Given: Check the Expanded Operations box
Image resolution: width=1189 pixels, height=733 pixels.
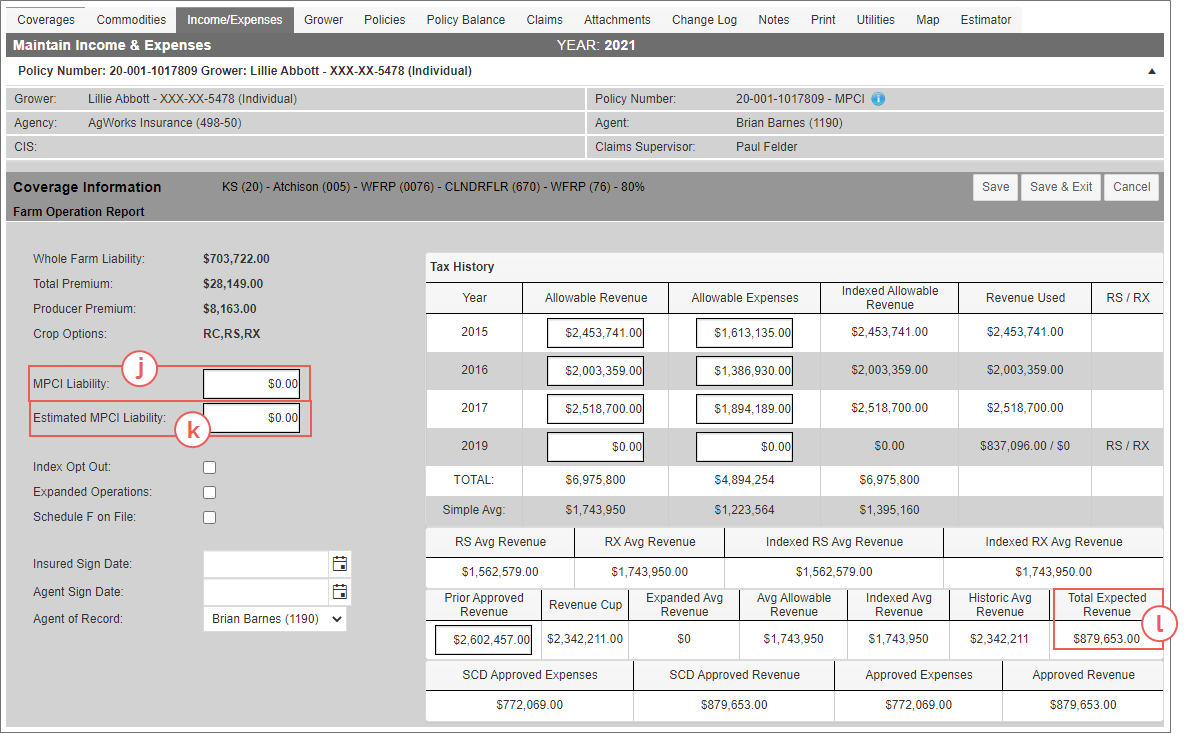Looking at the screenshot, I should [210, 492].
